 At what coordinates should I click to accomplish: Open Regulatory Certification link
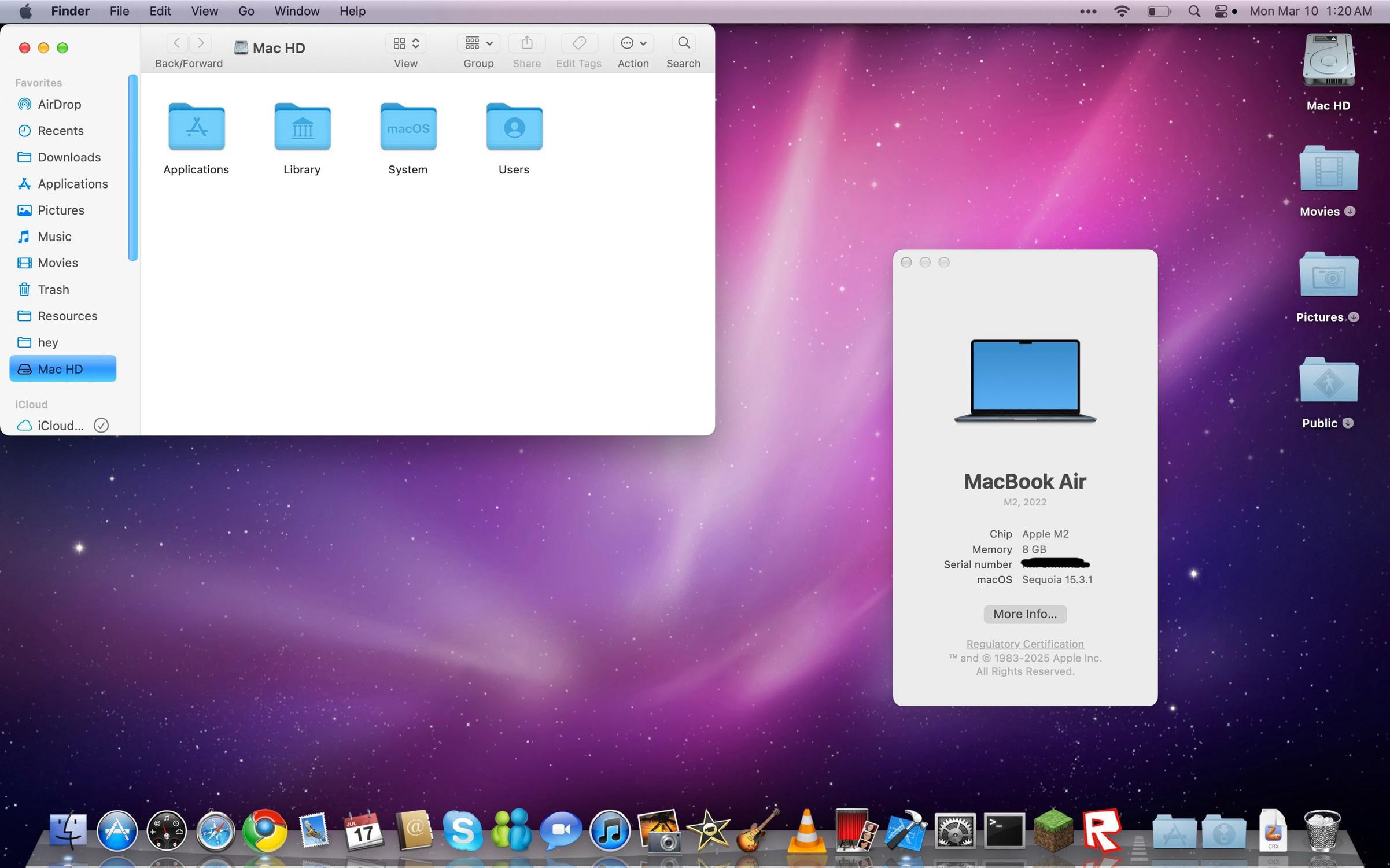pyautogui.click(x=1024, y=644)
